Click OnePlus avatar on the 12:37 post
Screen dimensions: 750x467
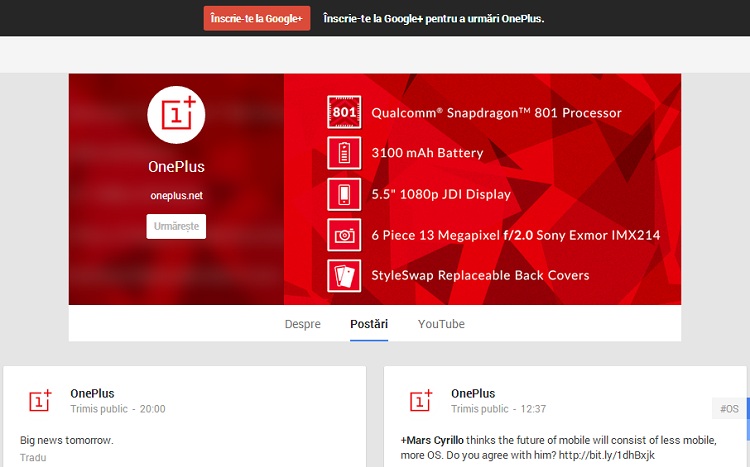coord(421,401)
